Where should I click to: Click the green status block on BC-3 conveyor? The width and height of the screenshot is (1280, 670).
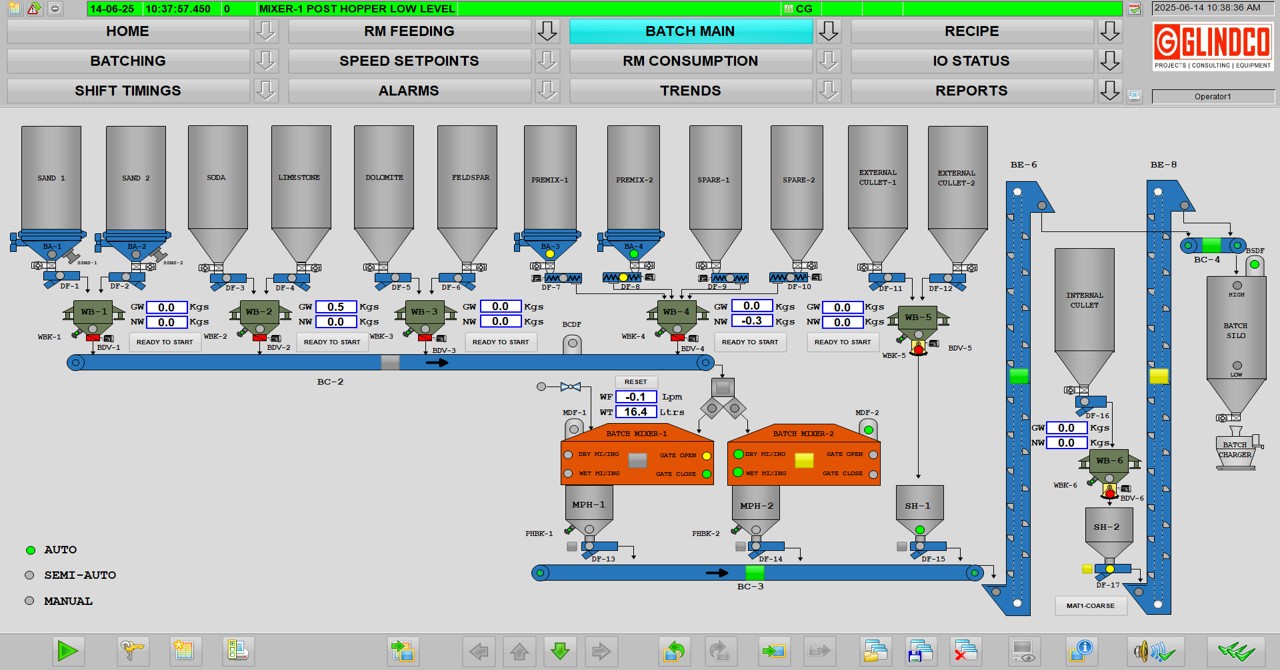coord(755,573)
